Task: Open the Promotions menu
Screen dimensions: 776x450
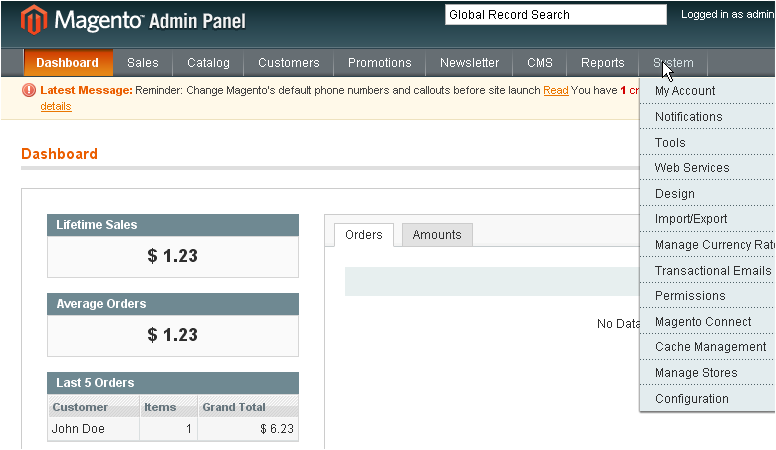Action: (x=380, y=63)
